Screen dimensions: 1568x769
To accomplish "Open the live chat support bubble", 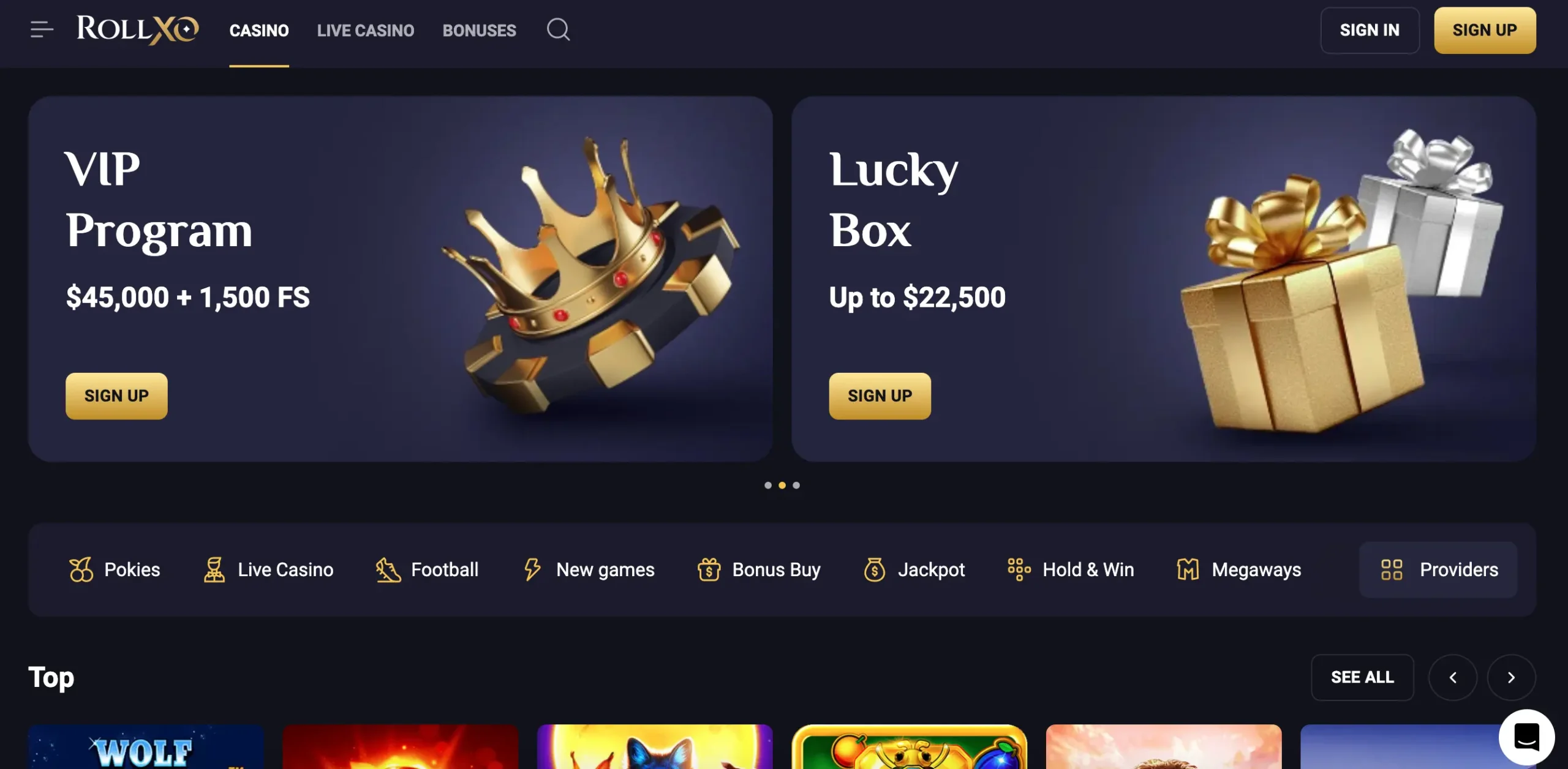I will point(1526,737).
